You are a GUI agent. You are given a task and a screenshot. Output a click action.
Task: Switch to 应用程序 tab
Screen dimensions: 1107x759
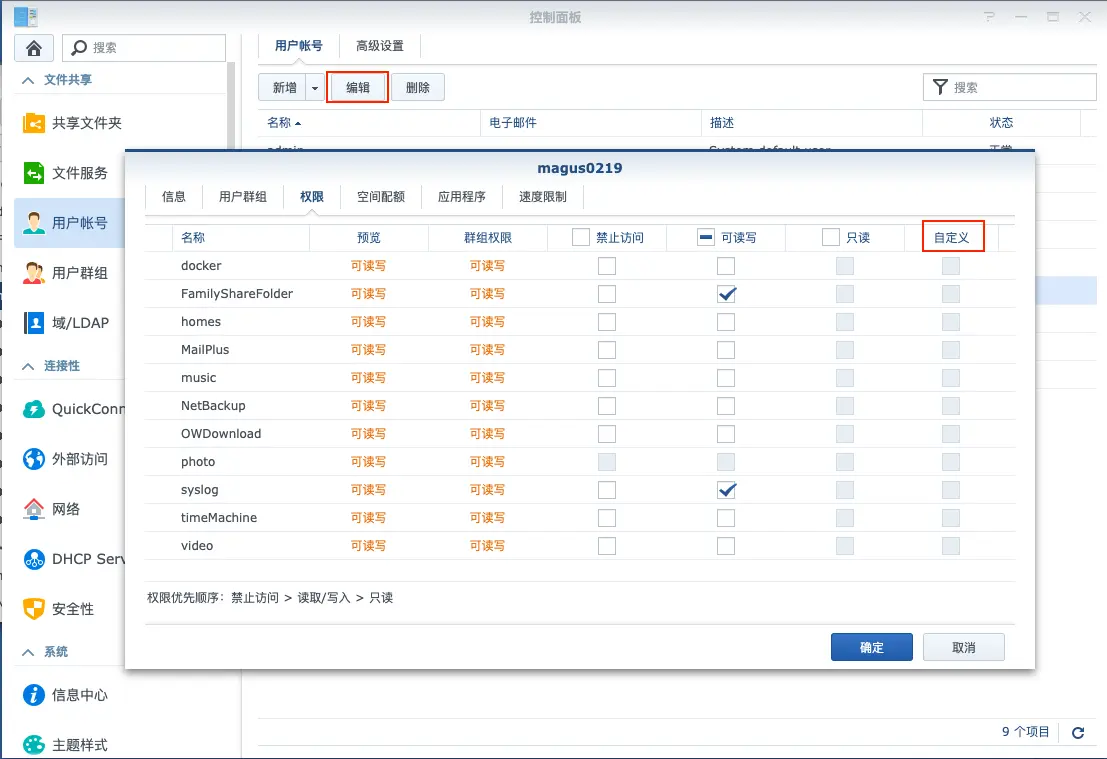pos(462,196)
